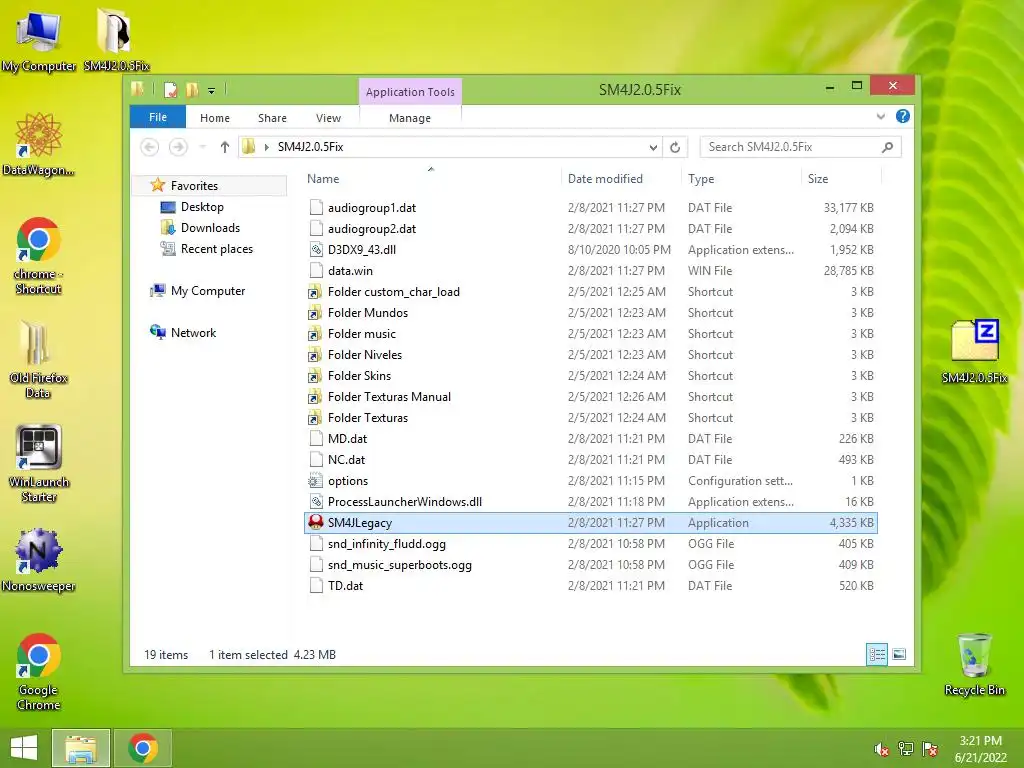Open the SM4J2.0.5Fix folder icon beside My Computer
1024x768 pixels.
tap(116, 39)
